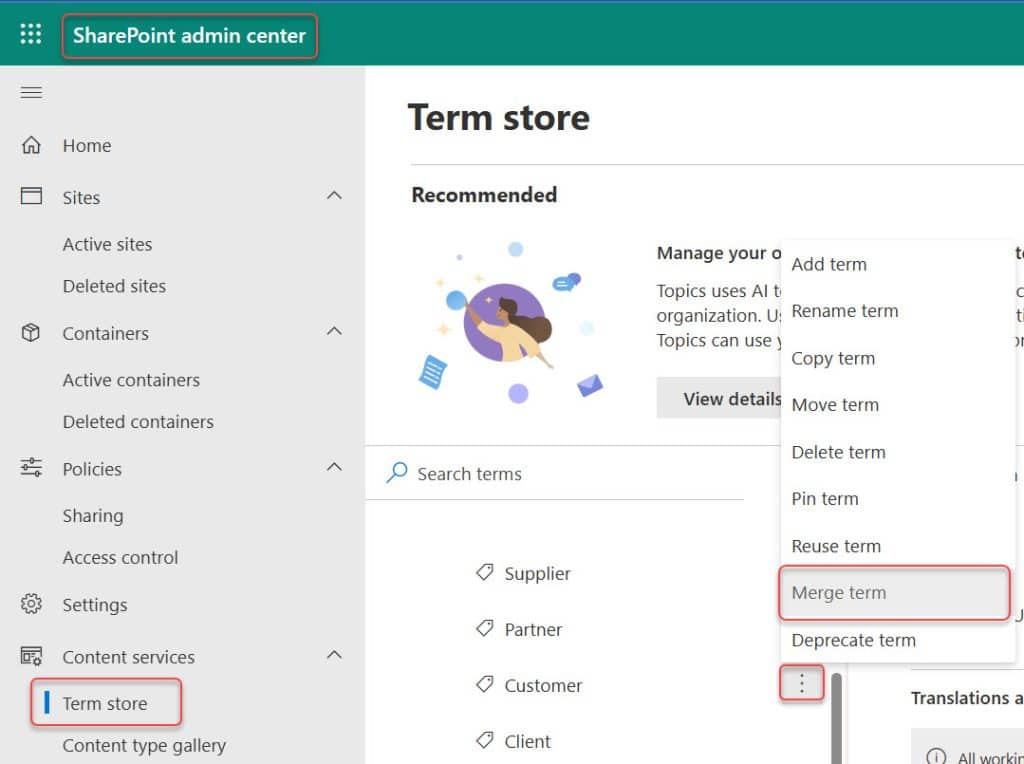The image size is (1024, 764).
Task: Open Deleted containers page
Action: tap(138, 422)
